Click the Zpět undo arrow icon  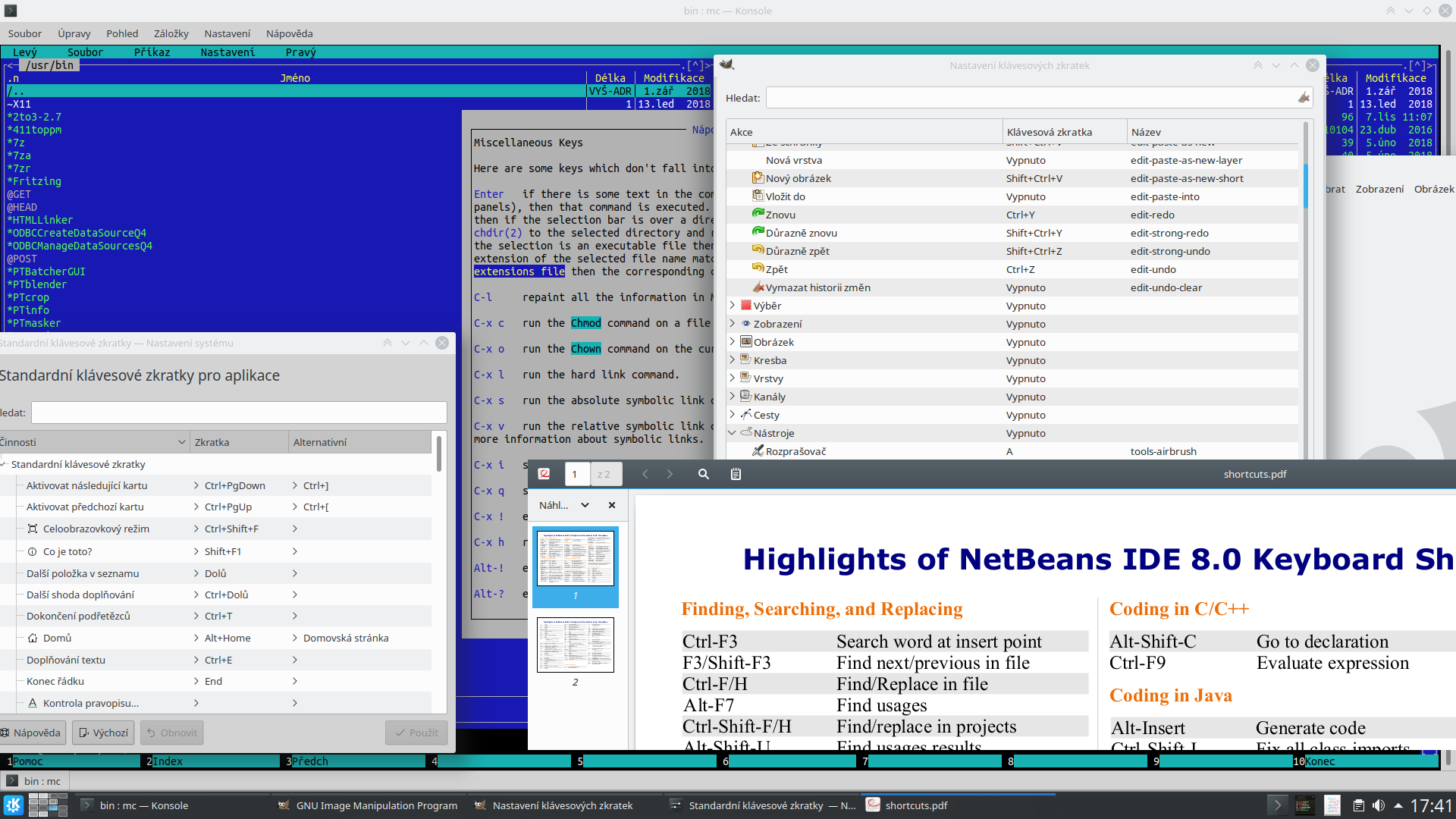point(758,268)
